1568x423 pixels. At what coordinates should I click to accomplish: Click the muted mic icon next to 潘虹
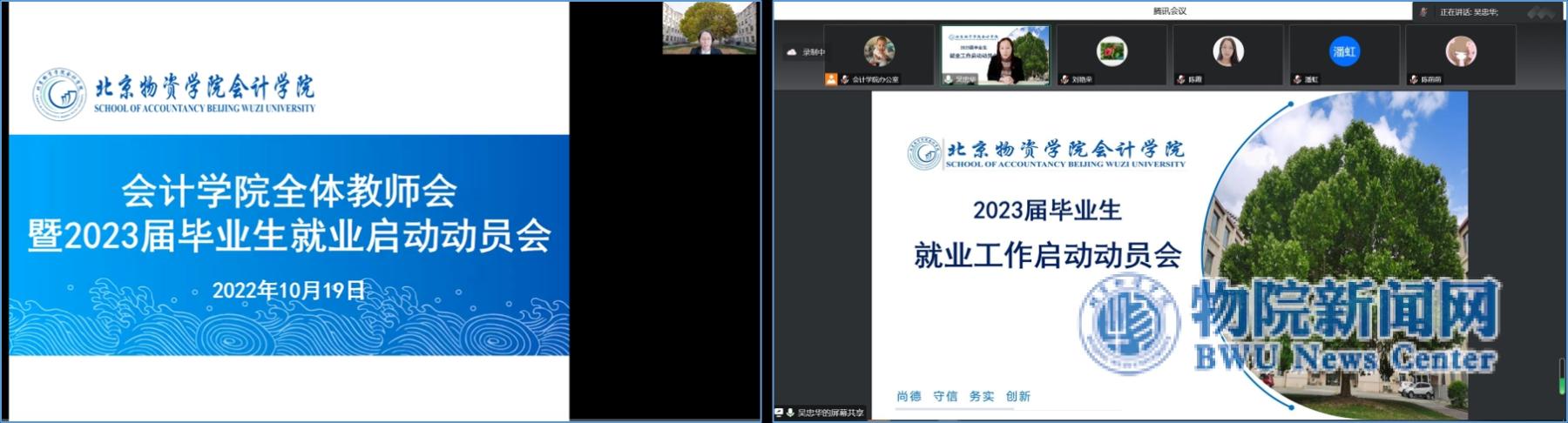(x=1297, y=79)
